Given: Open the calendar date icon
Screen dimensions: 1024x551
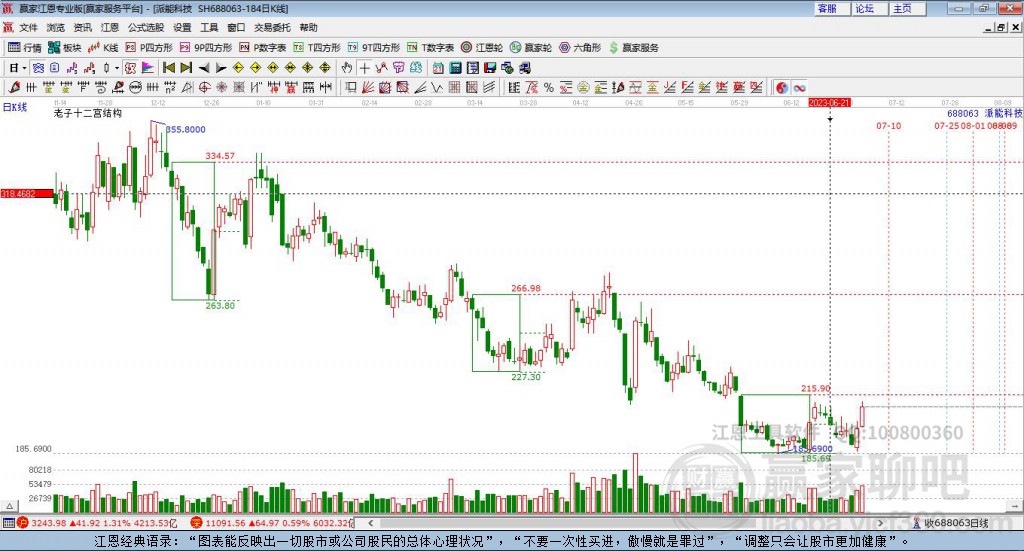Looking at the screenshot, I should point(438,68).
